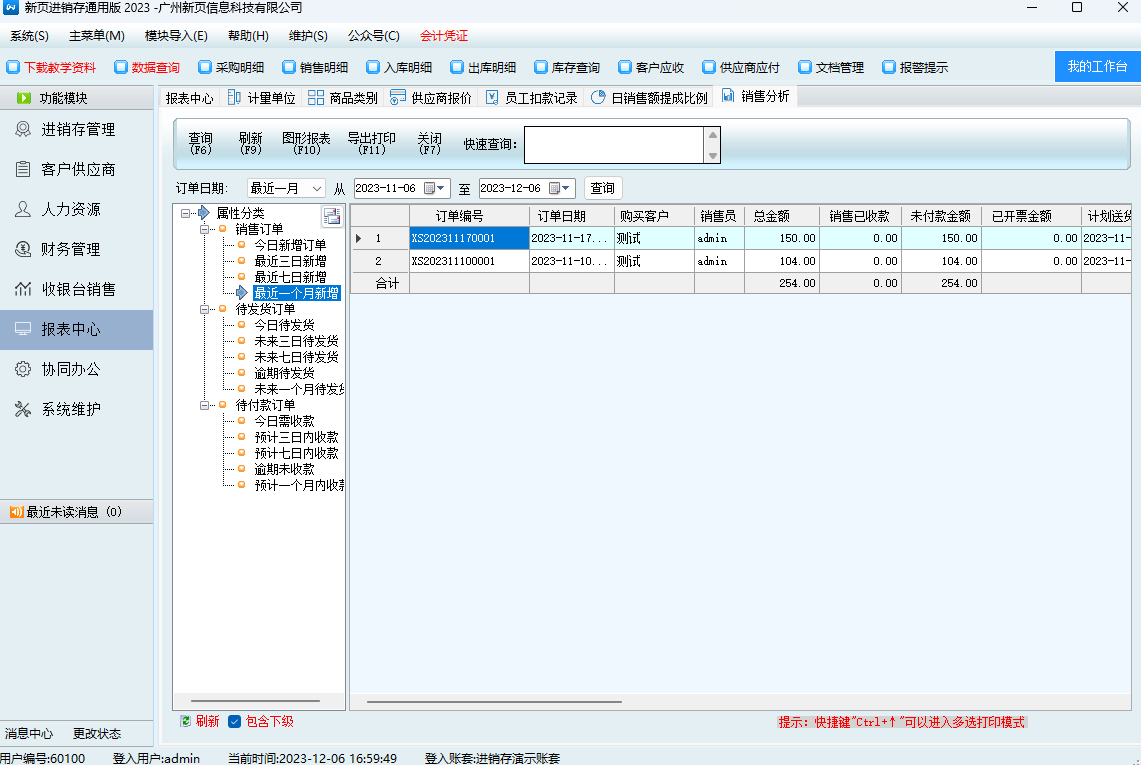Open the red 会计凭证 menu
The image size is (1141, 765).
click(444, 36)
